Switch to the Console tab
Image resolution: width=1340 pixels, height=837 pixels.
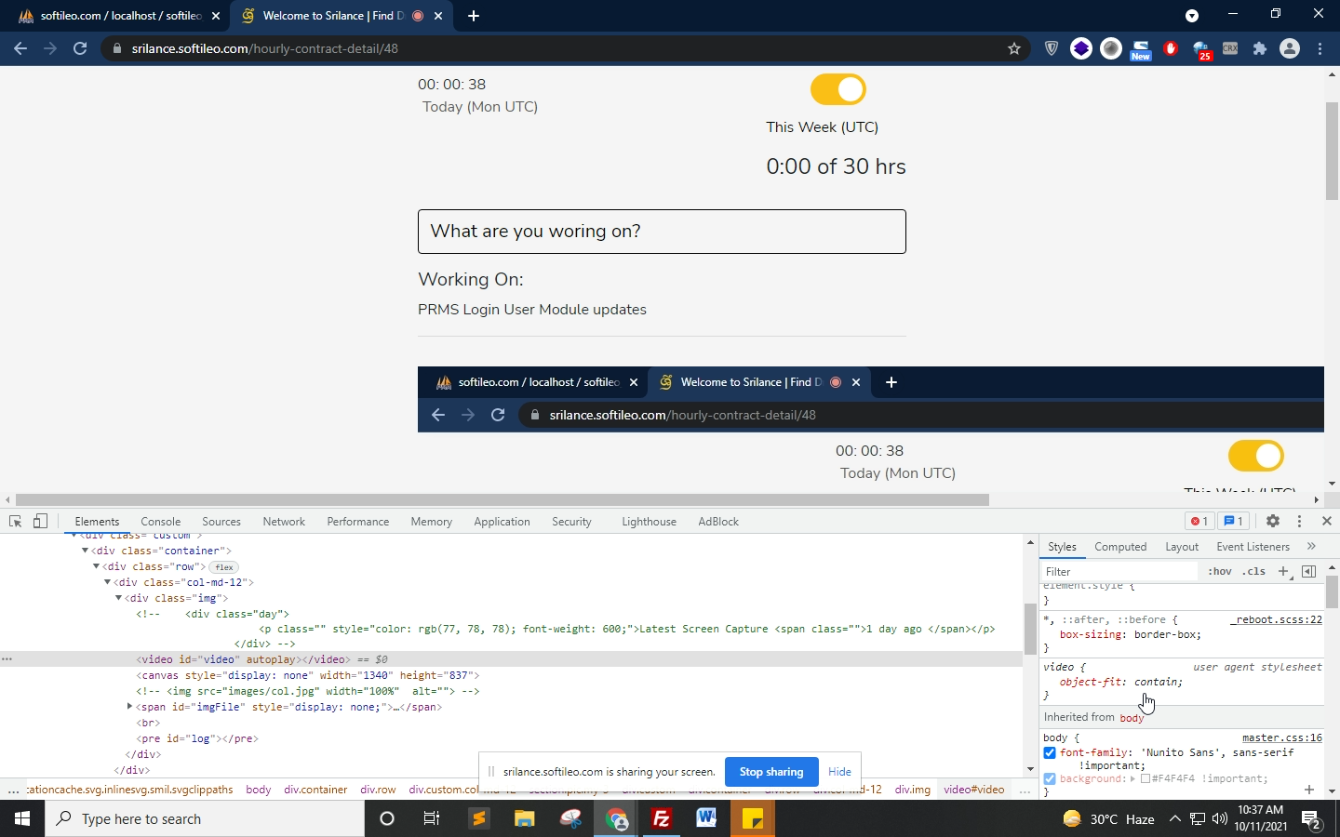[160, 521]
